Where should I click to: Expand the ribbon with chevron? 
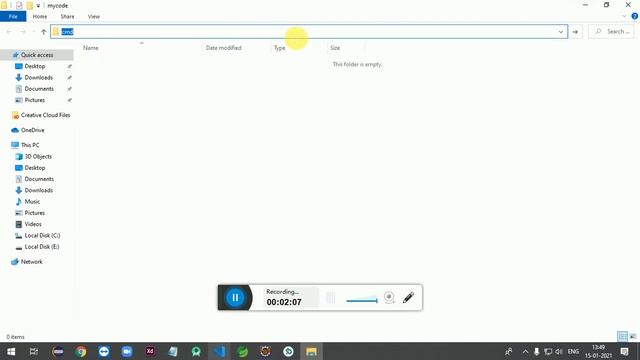coord(624,16)
